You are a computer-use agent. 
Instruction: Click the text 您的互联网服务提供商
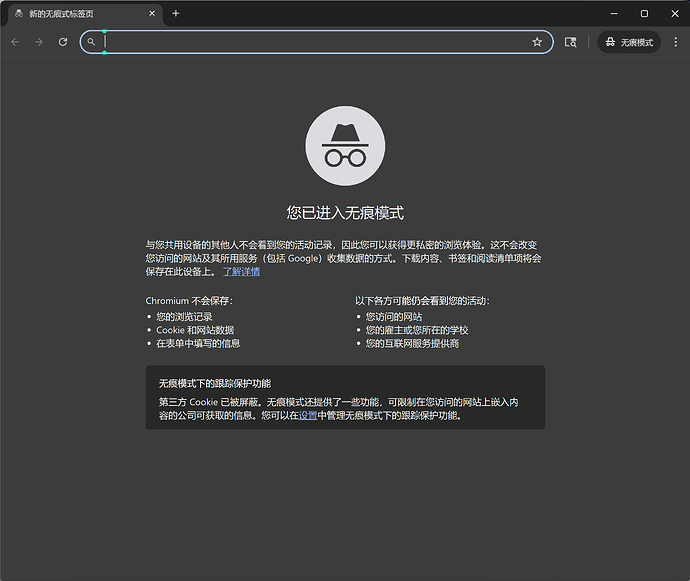click(412, 343)
